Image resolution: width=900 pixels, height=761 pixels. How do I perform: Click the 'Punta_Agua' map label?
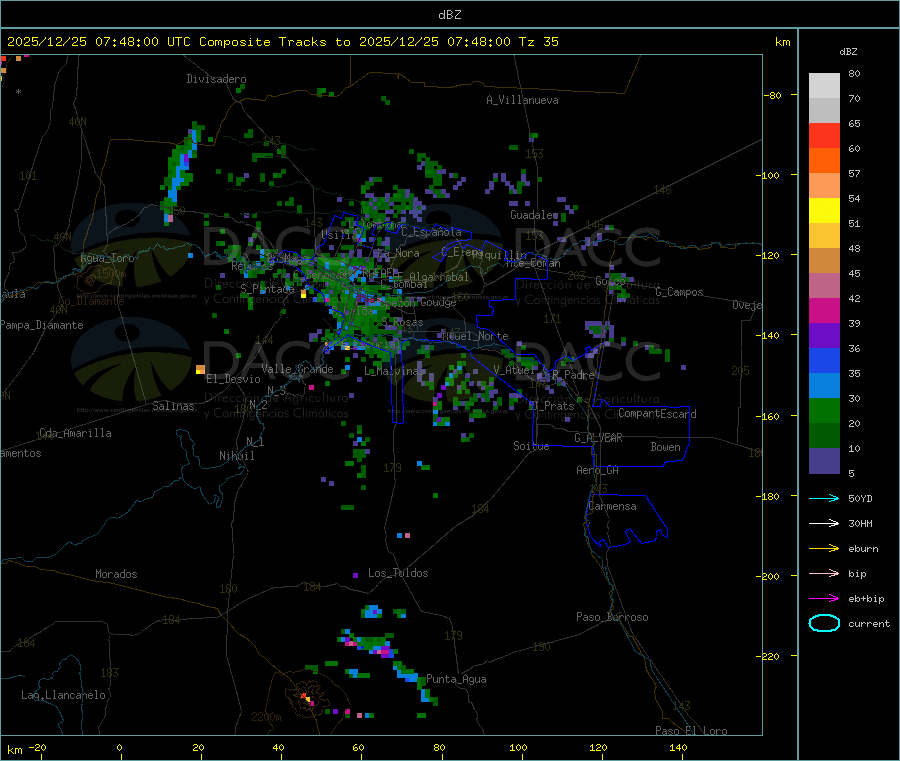pos(456,679)
